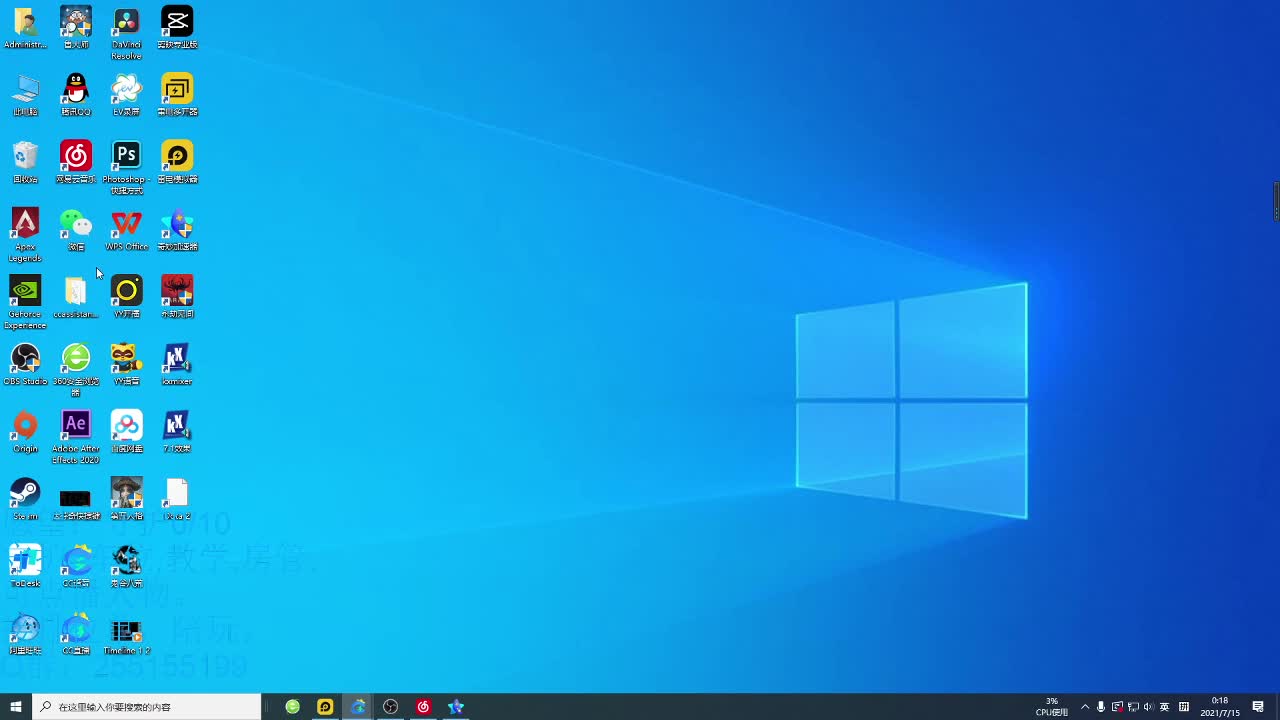Launch the 雷电模拟器 emulator desktop shortcut
The height and width of the screenshot is (720, 1280).
pos(177,162)
